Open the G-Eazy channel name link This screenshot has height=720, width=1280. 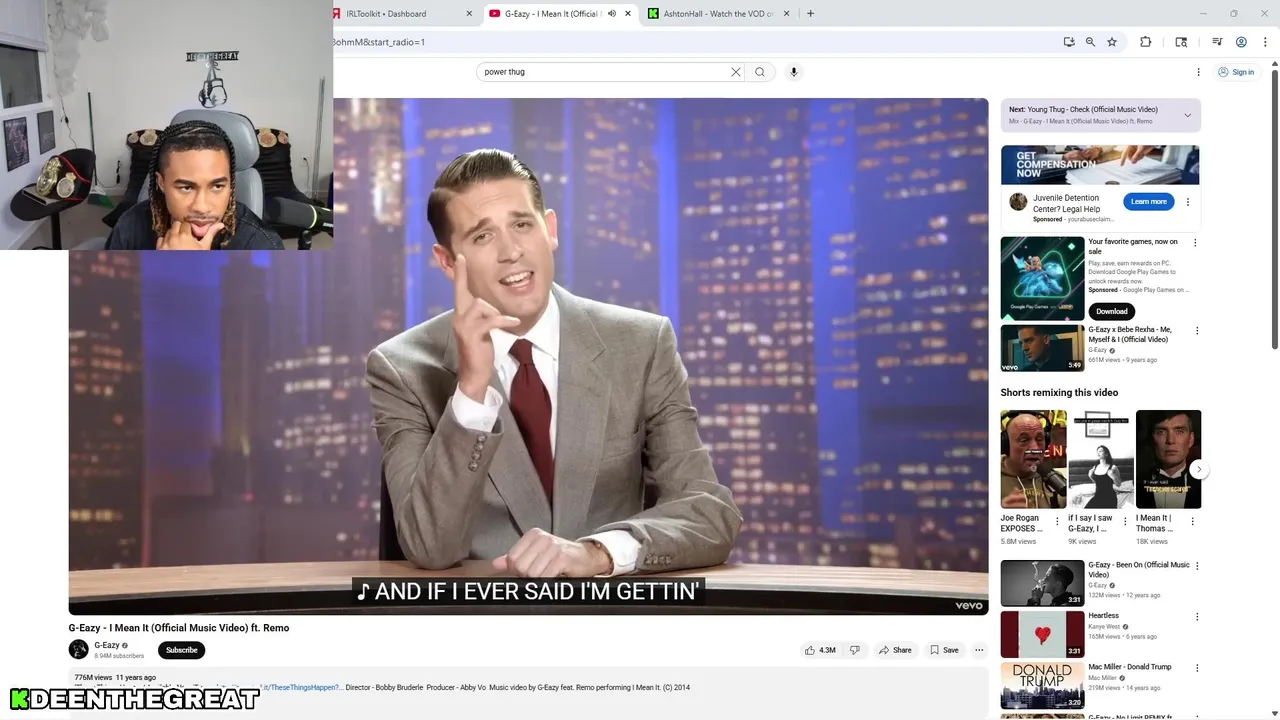pyautogui.click(x=107, y=646)
